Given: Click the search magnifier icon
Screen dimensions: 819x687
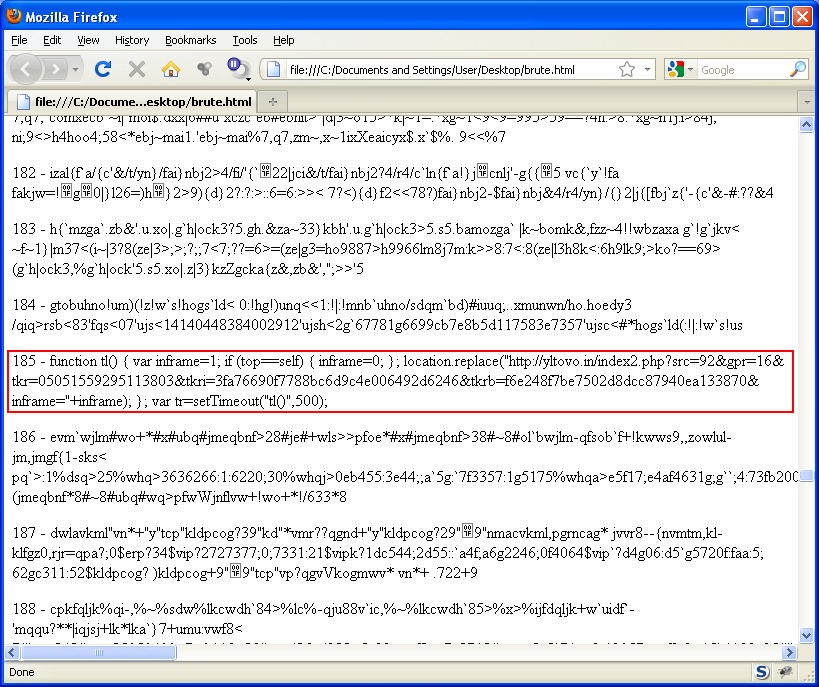Looking at the screenshot, I should pos(797,70).
